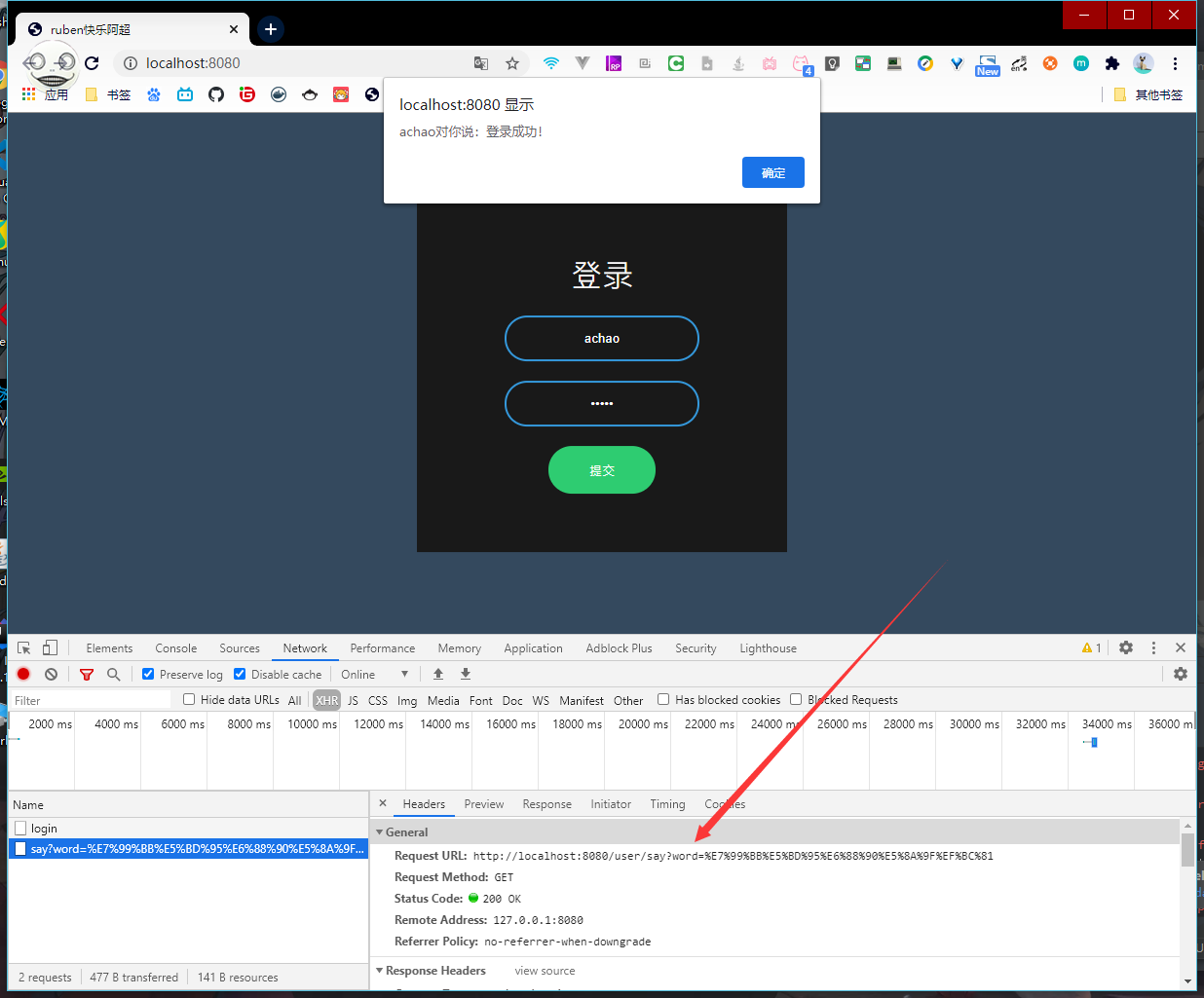The height and width of the screenshot is (998, 1204).
Task: Toggle device toolbar icon in DevTools
Action: click(50, 648)
